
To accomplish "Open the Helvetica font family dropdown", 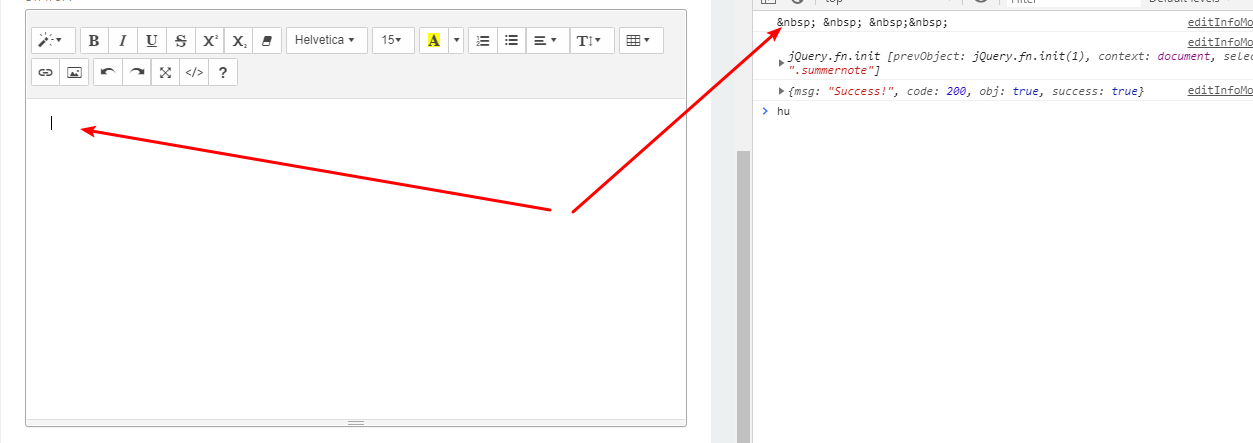I will point(326,40).
